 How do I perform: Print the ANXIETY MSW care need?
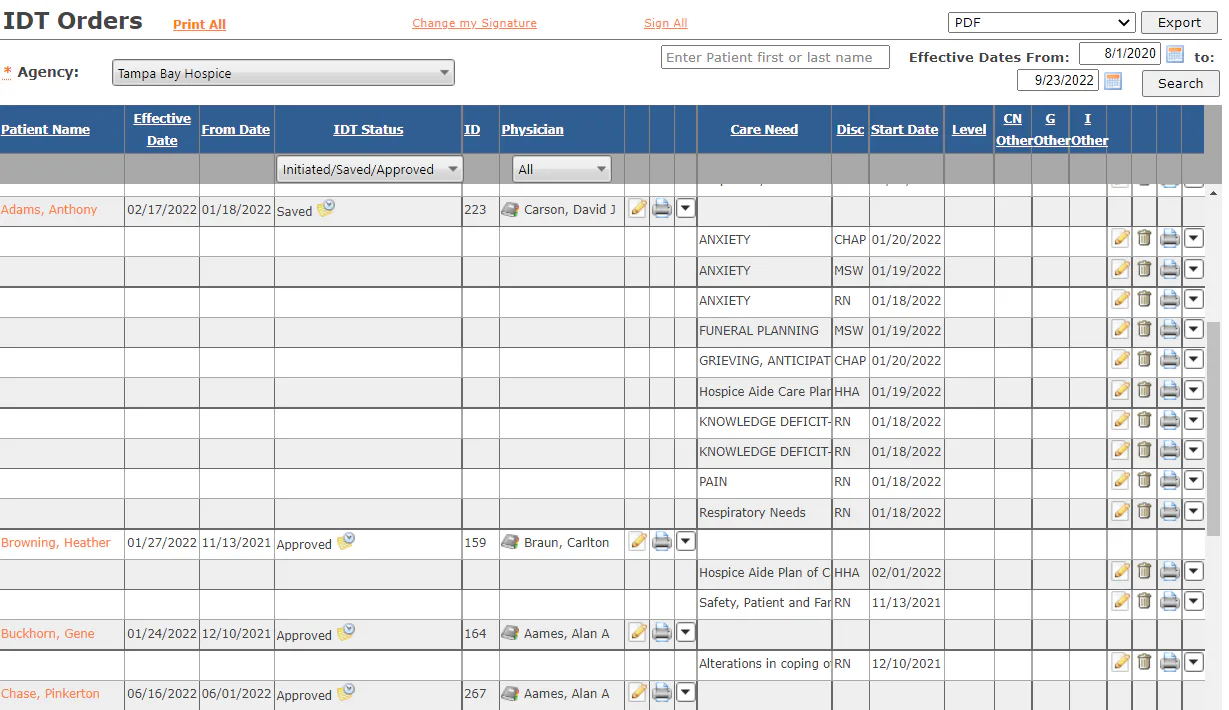point(1169,269)
